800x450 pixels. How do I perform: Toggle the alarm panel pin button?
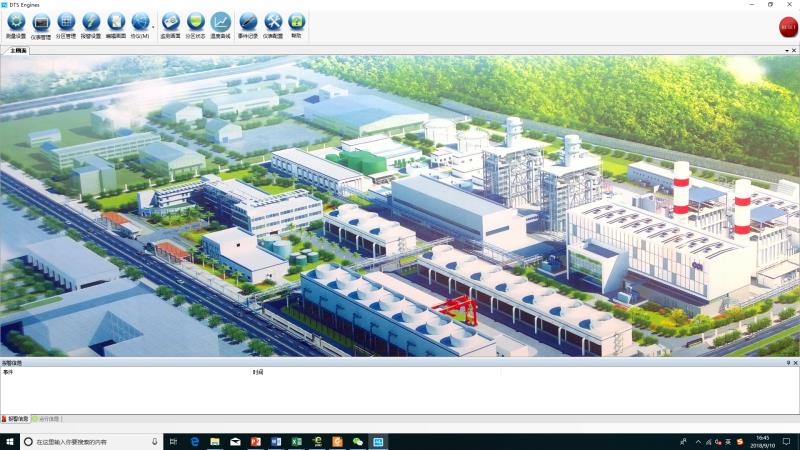[x=787, y=363]
